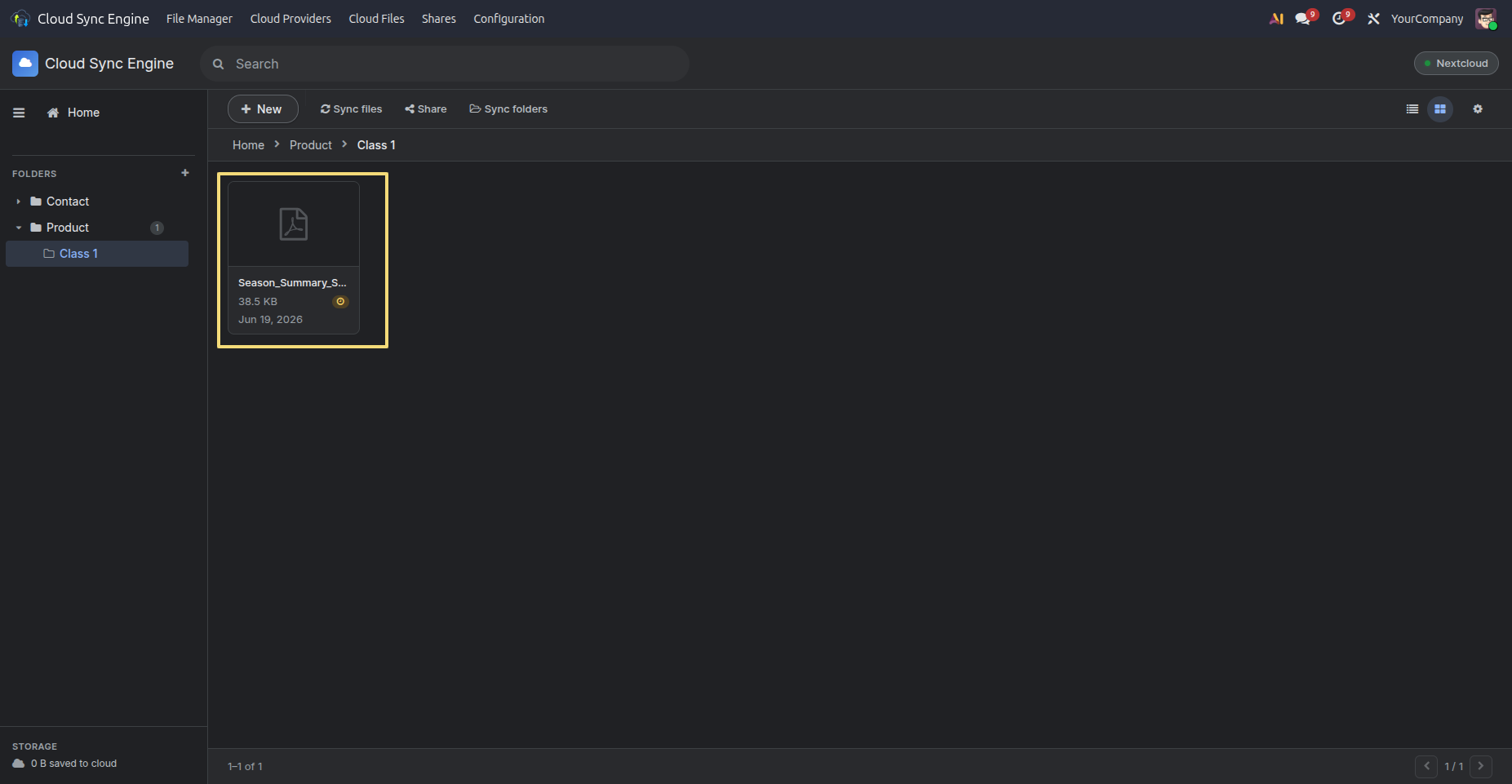Image resolution: width=1512 pixels, height=784 pixels.
Task: Click the Product folder count badge
Action: point(157,228)
